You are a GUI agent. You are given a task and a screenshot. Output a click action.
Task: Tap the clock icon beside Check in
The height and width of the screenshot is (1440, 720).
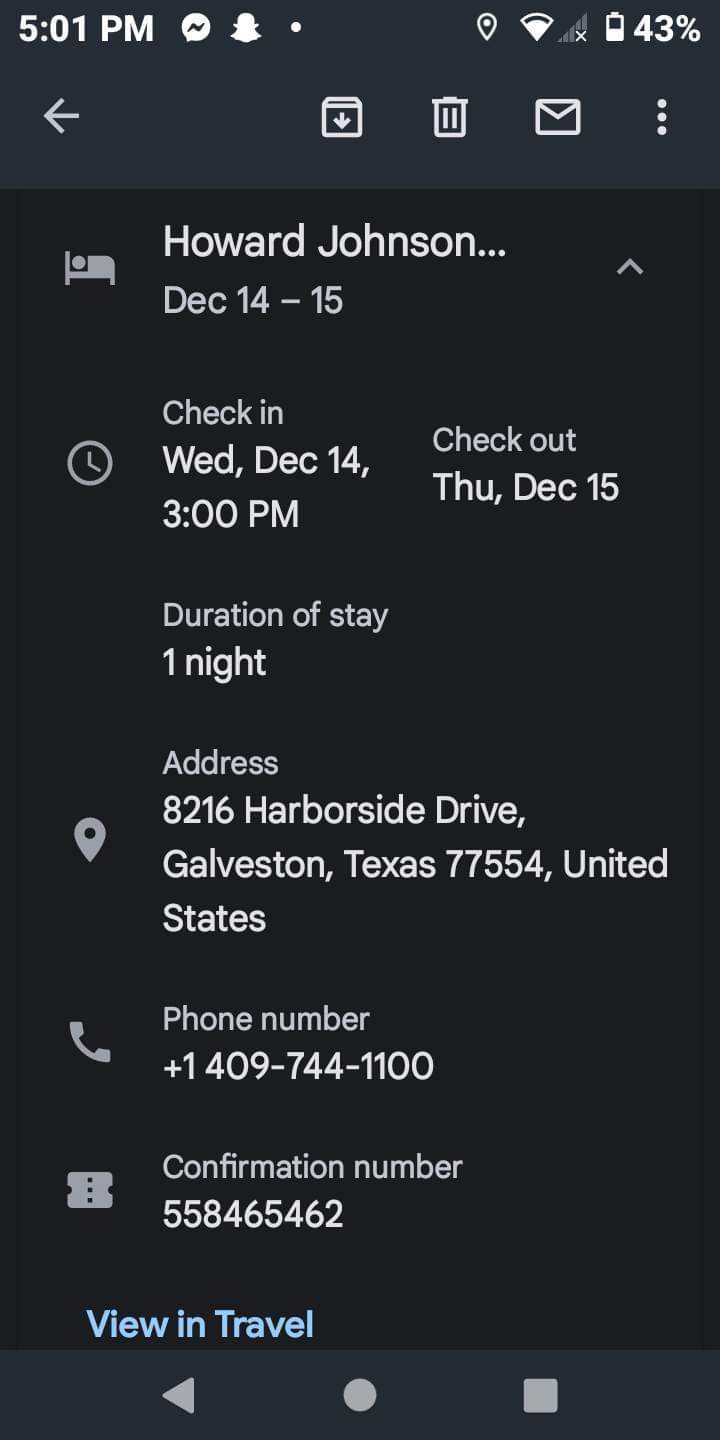pos(90,464)
